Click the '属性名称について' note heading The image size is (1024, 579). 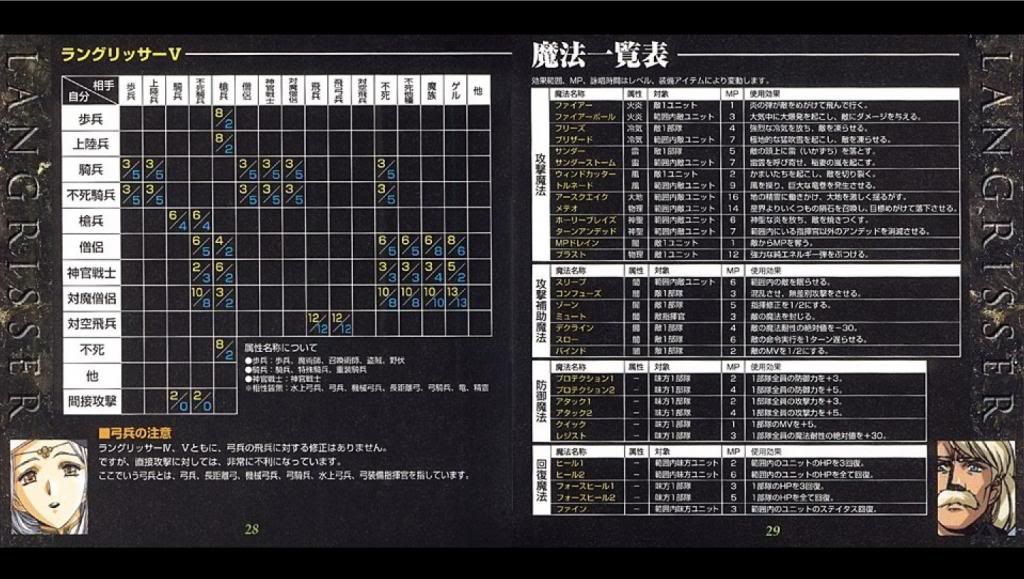pos(280,348)
